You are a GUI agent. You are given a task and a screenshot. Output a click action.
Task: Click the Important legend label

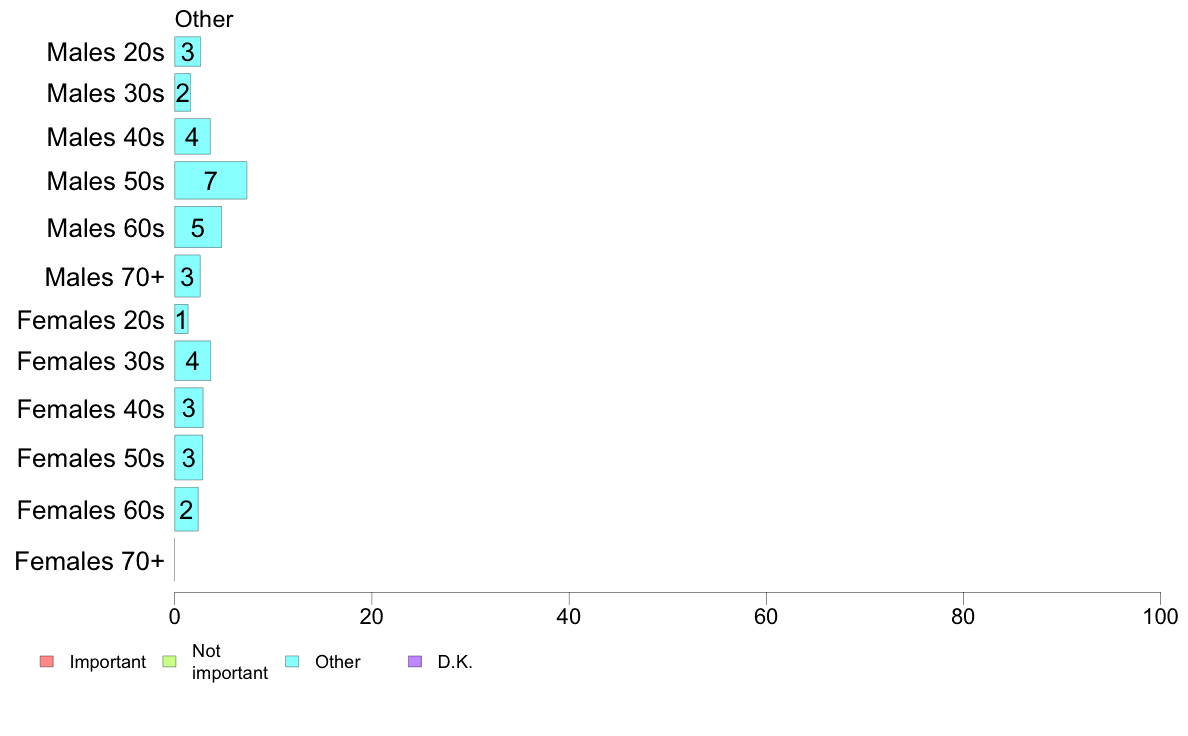(x=108, y=662)
